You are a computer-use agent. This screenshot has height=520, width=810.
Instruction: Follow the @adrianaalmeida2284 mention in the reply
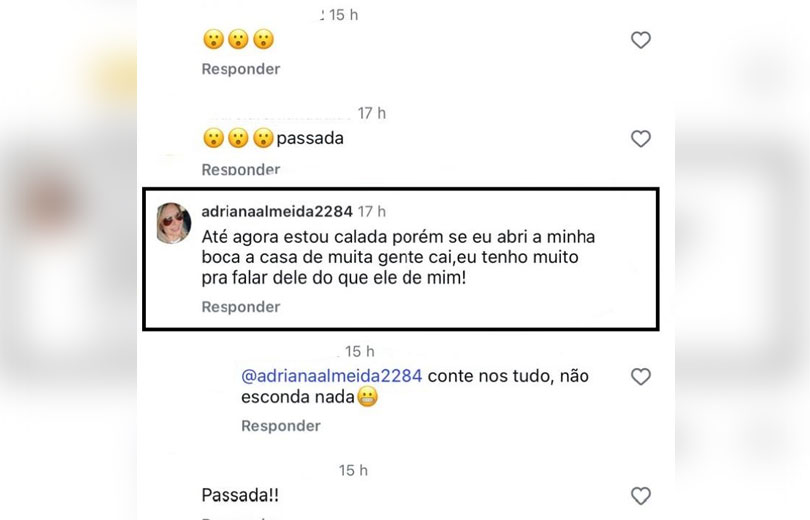[332, 376]
